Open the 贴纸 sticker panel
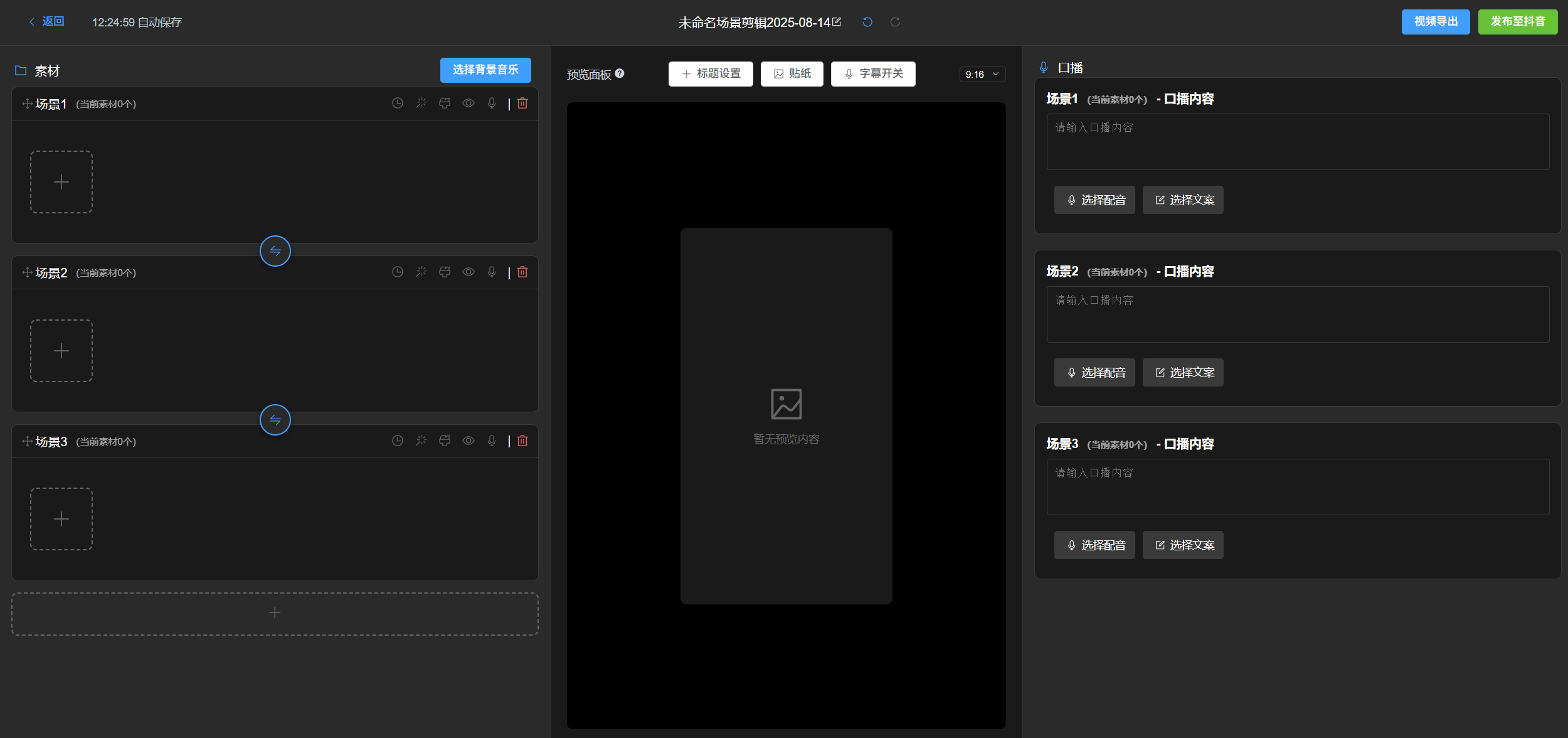The width and height of the screenshot is (1568, 738). pyautogui.click(x=792, y=74)
